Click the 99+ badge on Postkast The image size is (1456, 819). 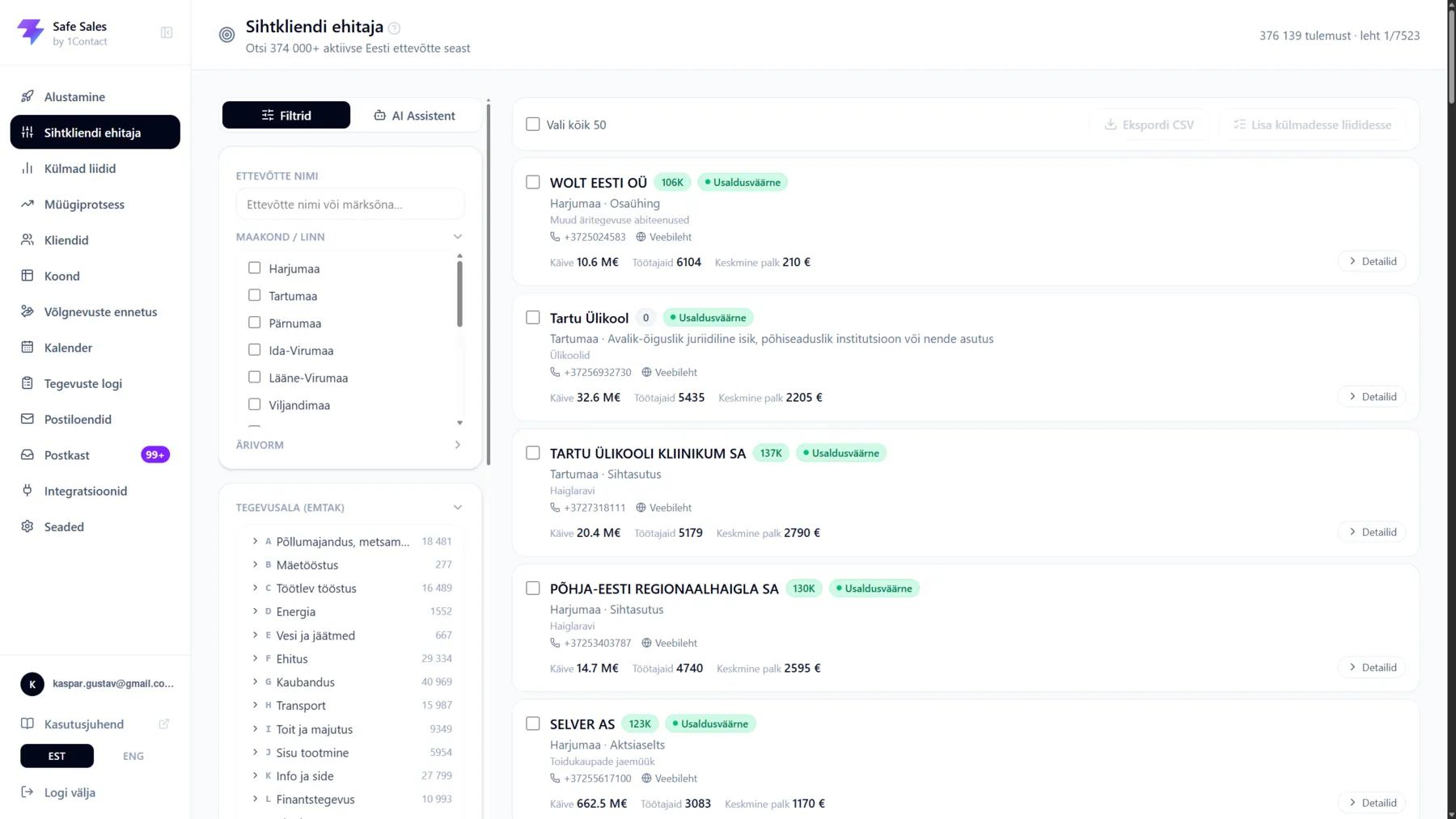coord(155,455)
